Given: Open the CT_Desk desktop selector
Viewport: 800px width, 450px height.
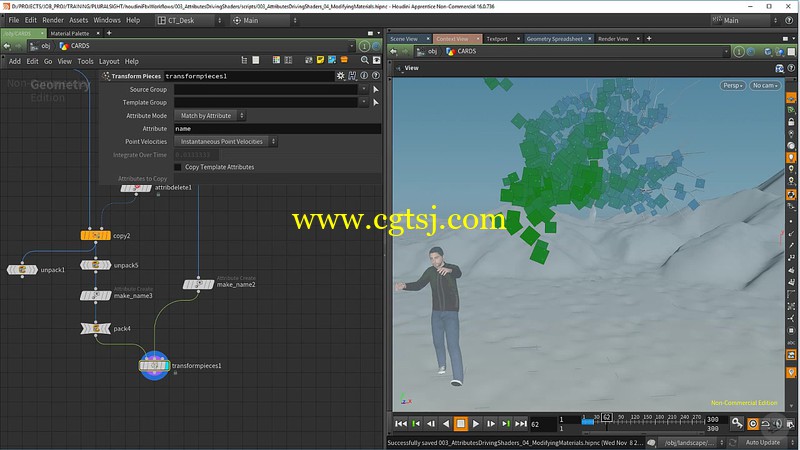Looking at the screenshot, I should tap(190, 20).
